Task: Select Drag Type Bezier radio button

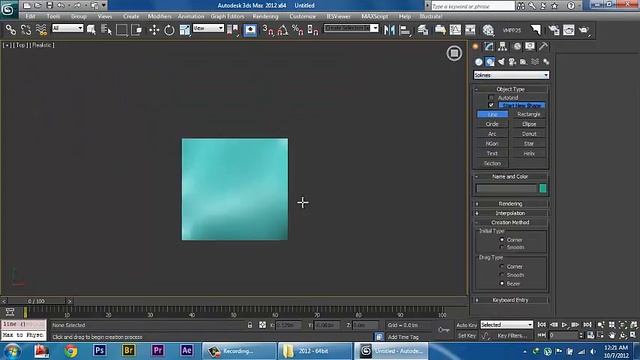Action: click(502, 283)
